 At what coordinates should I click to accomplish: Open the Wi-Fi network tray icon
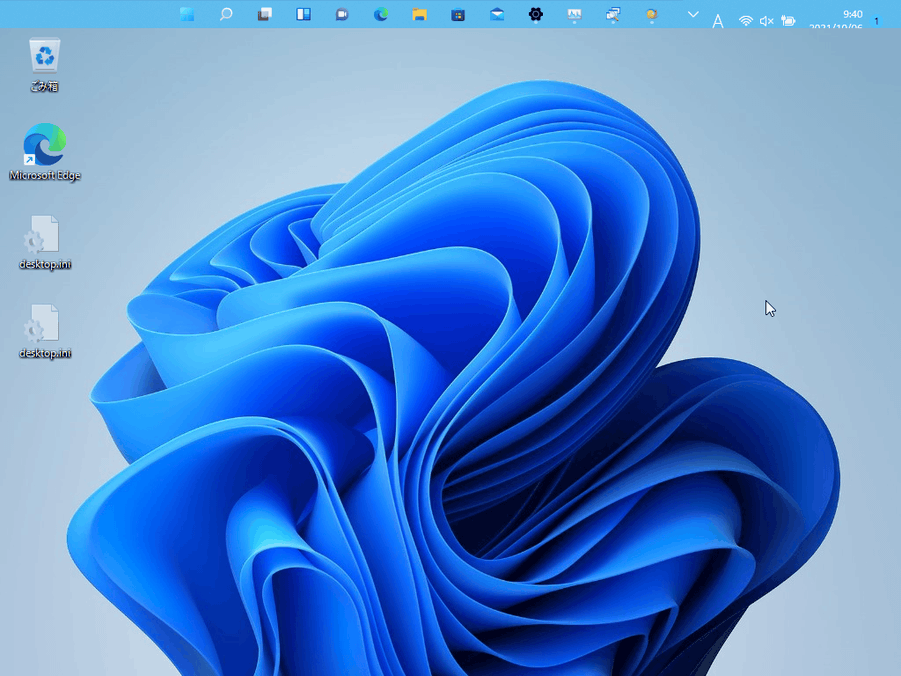point(746,21)
